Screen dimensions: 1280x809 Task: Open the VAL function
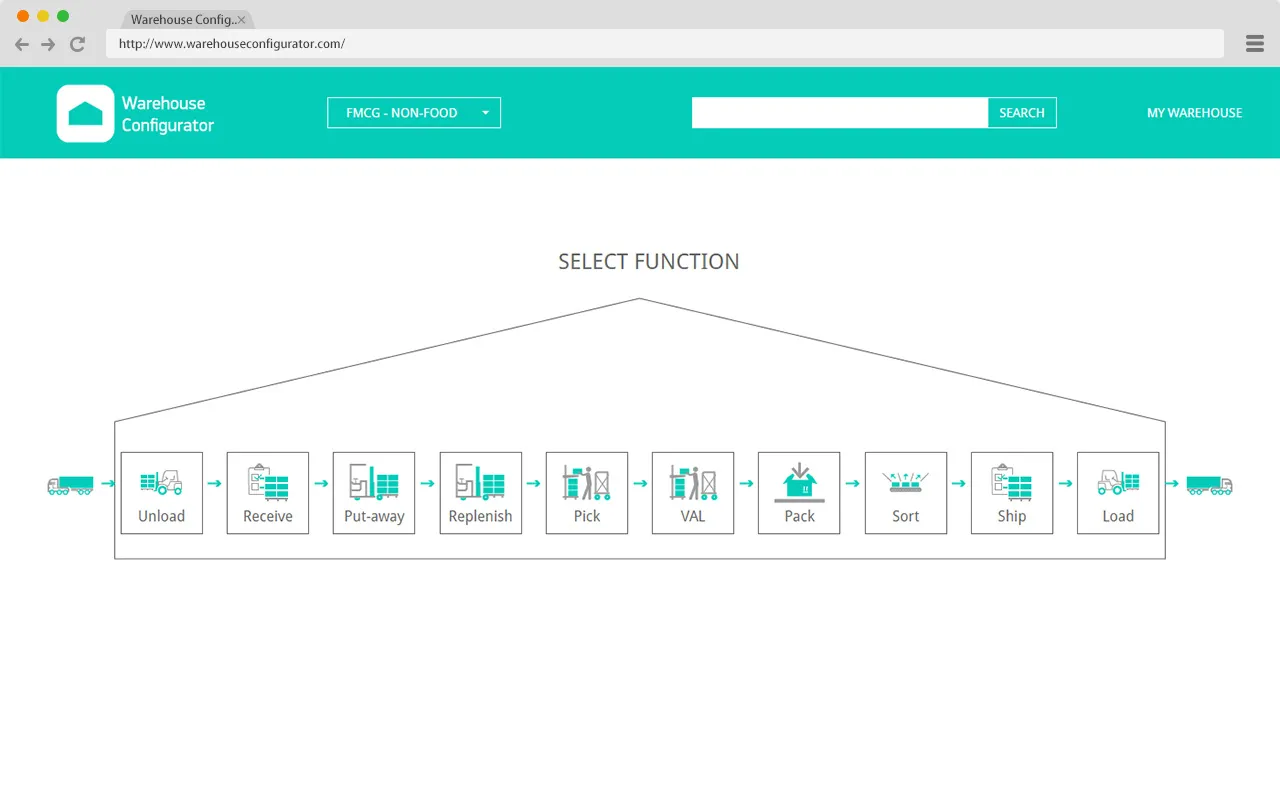(x=693, y=492)
